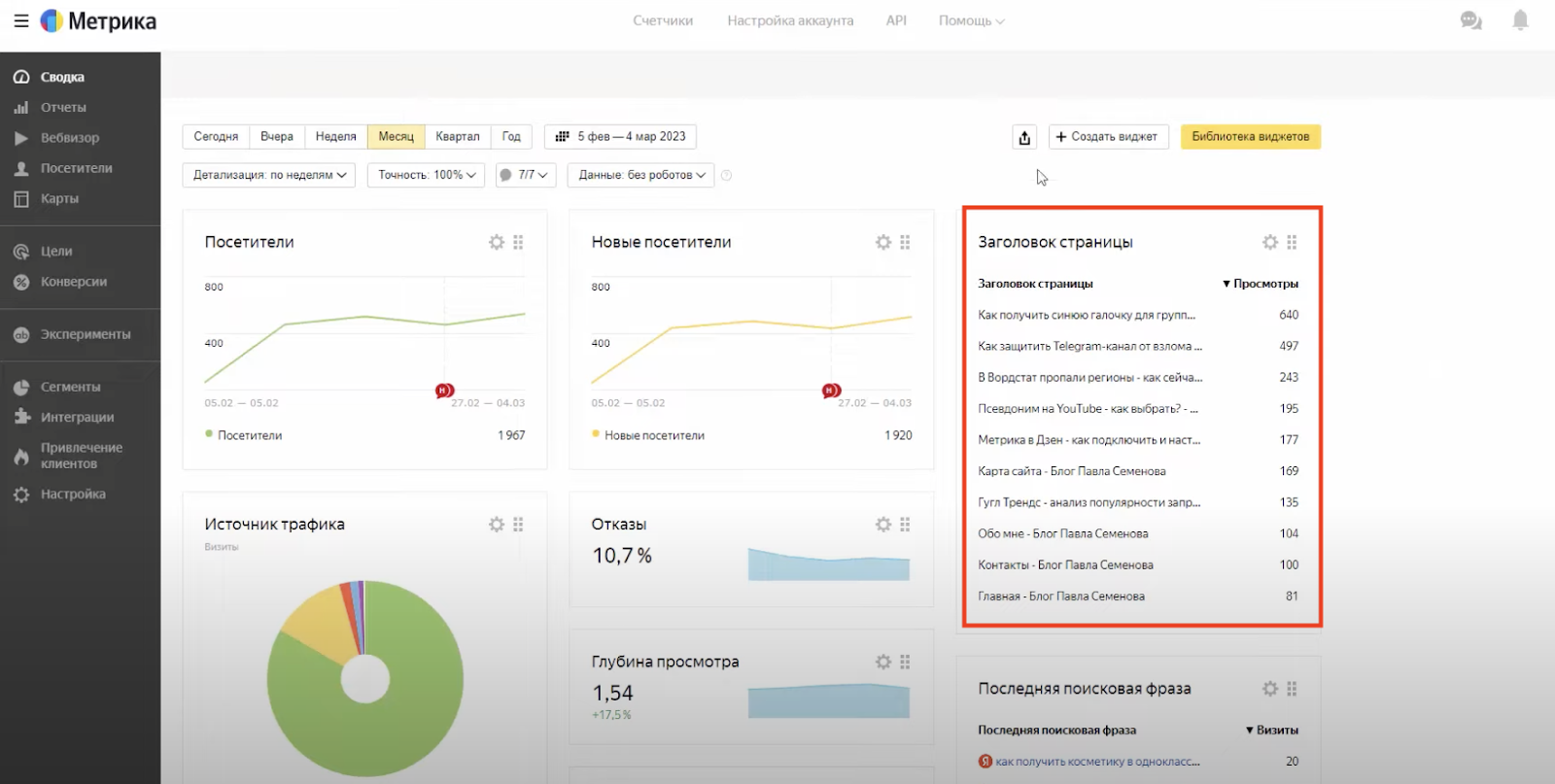The image size is (1555, 784).
Task: Switch period to Квартал
Action: tap(457, 137)
